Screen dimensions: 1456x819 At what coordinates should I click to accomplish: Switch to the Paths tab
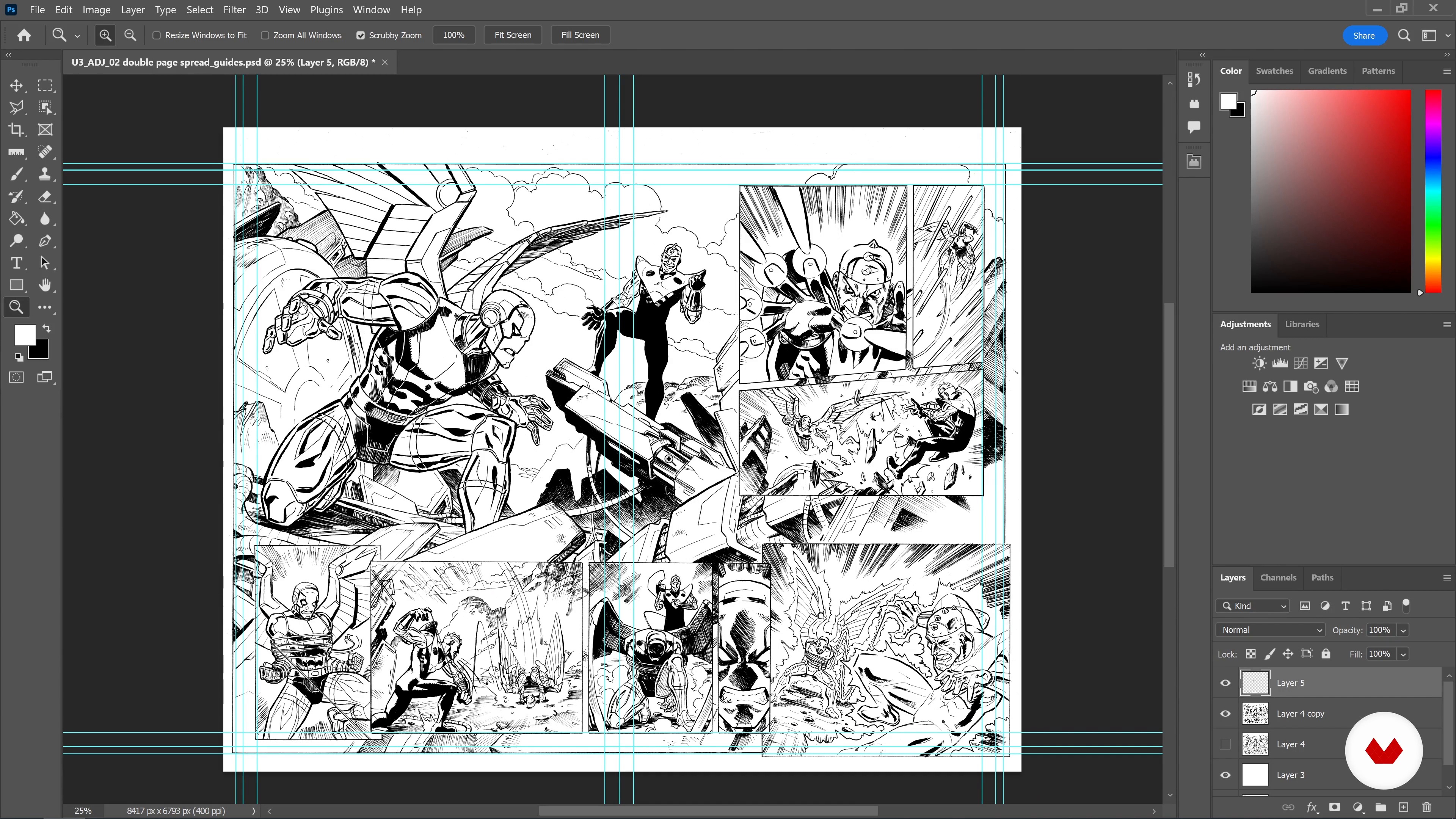tap(1322, 577)
